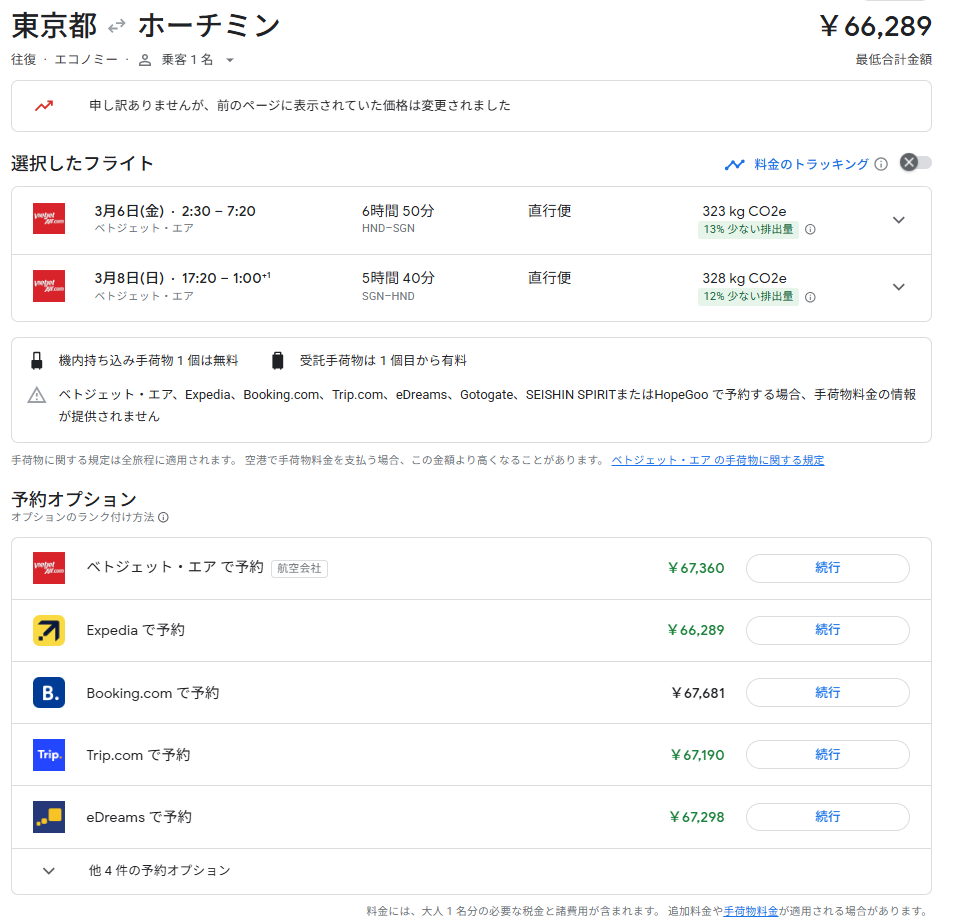Open the VietJet baggage policy link
This screenshot has width=955, height=924.
pyautogui.click(x=717, y=460)
